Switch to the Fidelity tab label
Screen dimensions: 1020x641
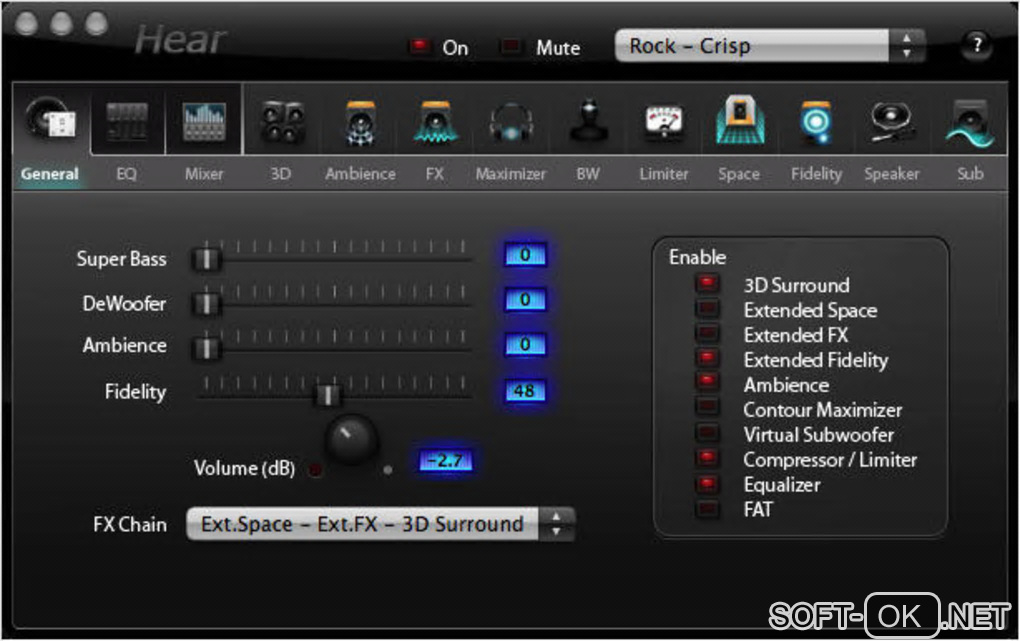pos(816,174)
